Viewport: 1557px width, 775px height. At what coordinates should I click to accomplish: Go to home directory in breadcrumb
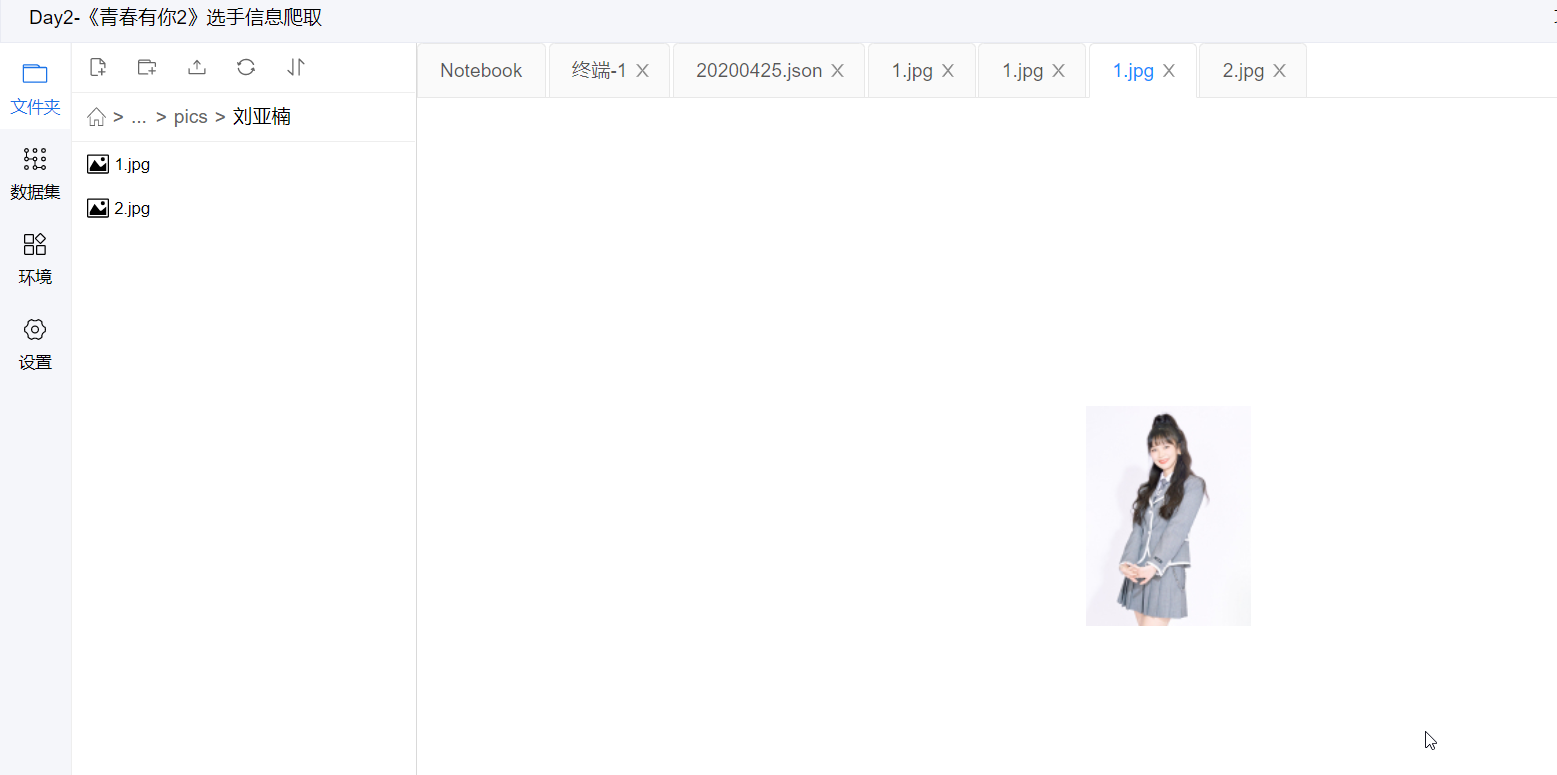pyautogui.click(x=97, y=117)
